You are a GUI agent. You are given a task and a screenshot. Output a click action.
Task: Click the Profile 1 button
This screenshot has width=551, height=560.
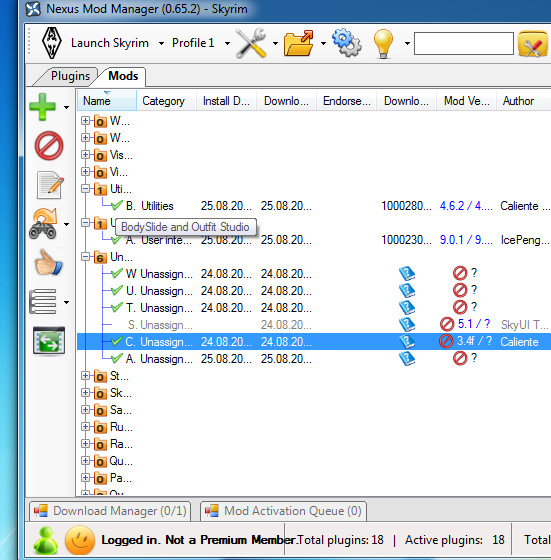(x=193, y=43)
